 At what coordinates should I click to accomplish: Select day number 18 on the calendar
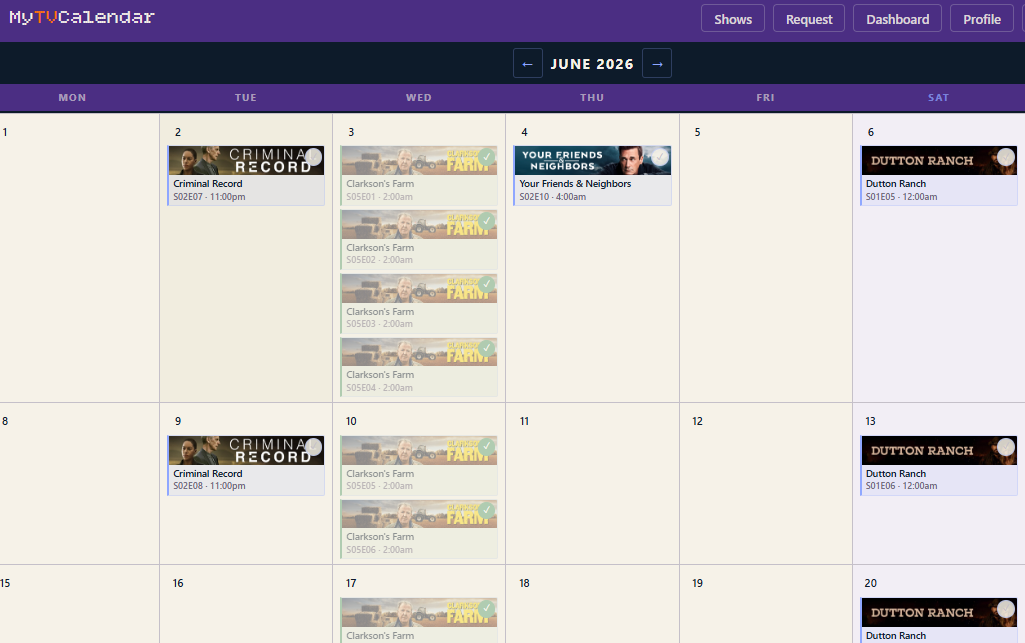click(x=524, y=584)
